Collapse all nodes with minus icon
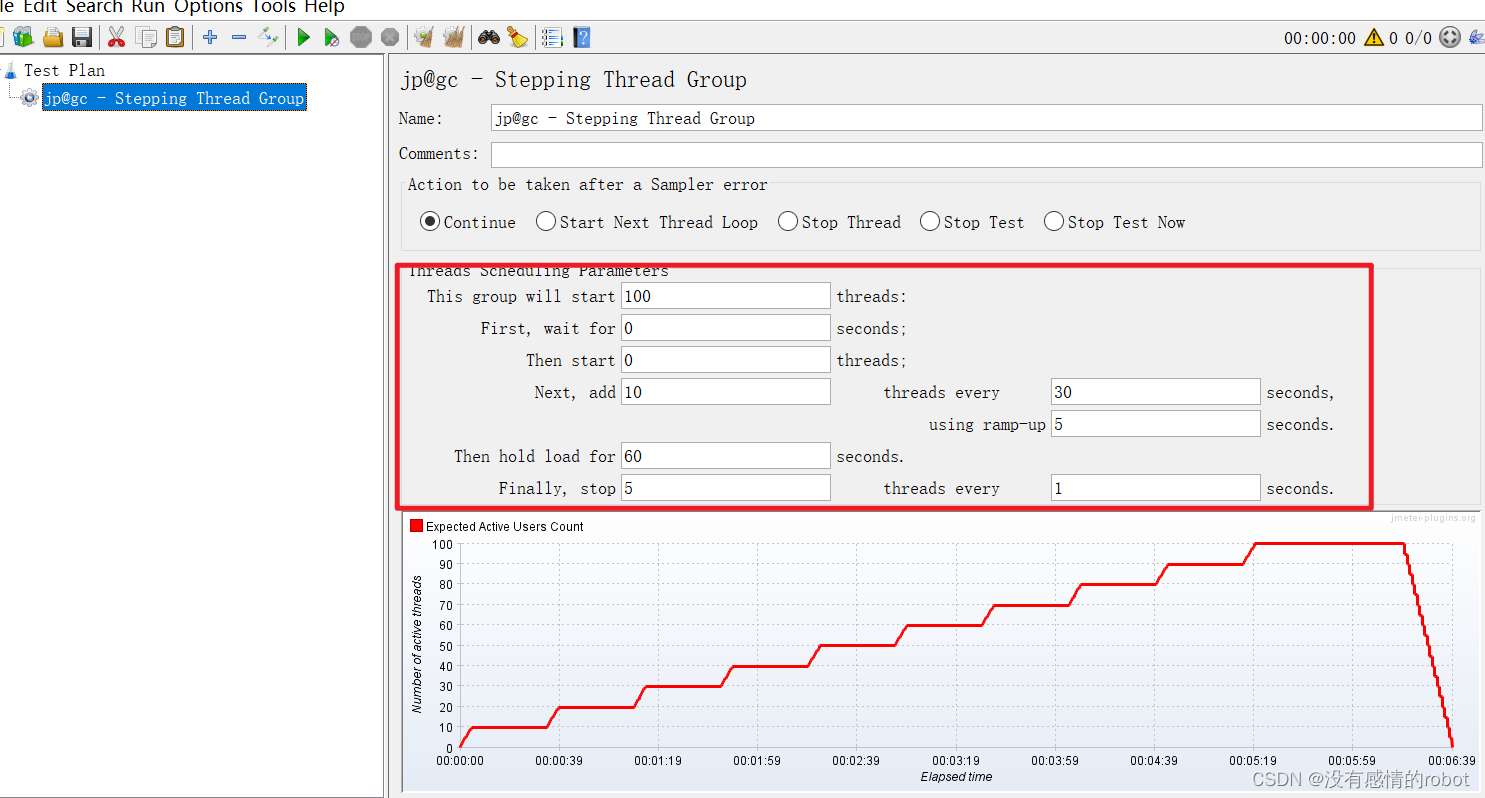The width and height of the screenshot is (1485, 798). point(239,37)
